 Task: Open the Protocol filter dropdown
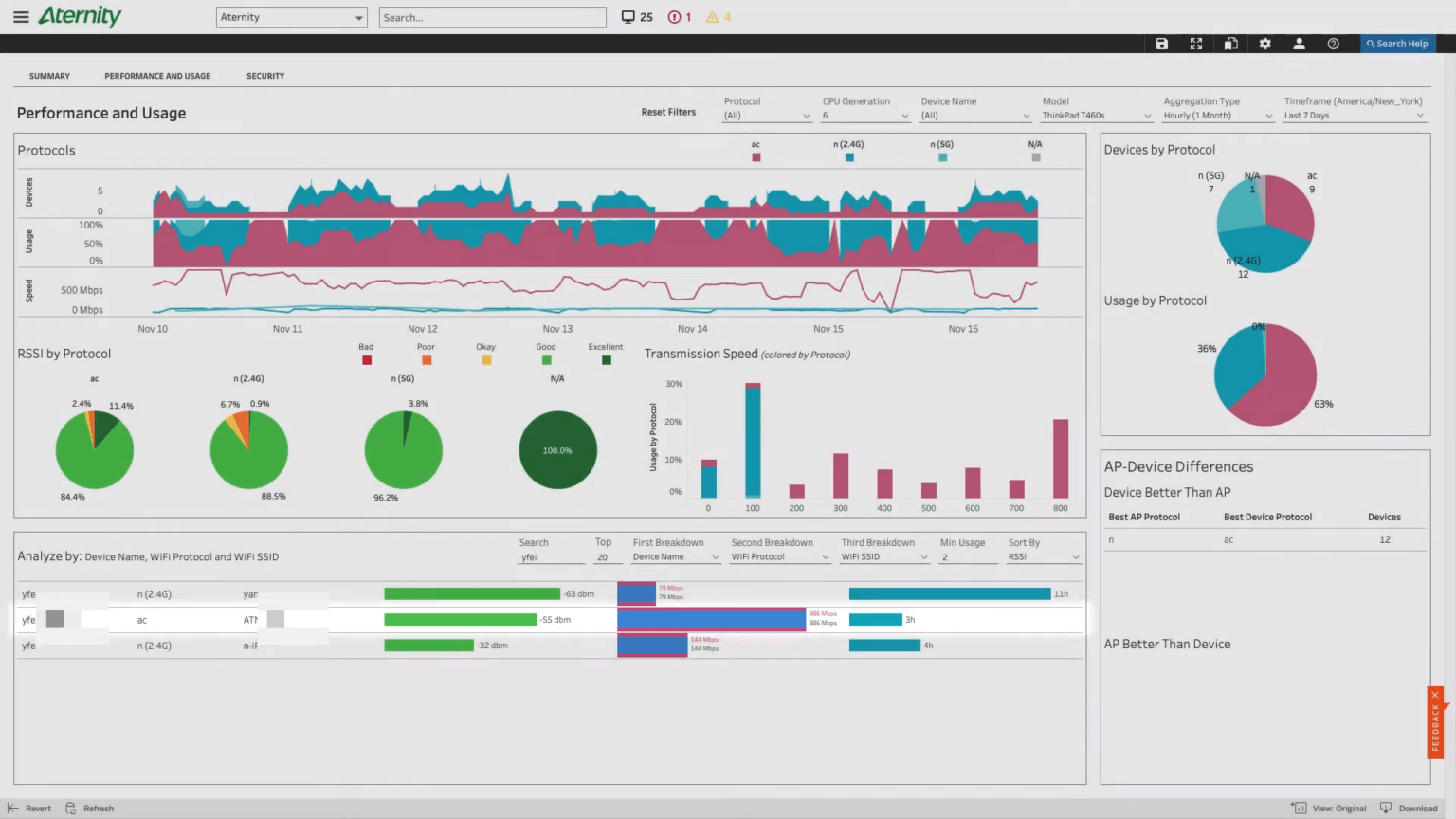coord(766,115)
